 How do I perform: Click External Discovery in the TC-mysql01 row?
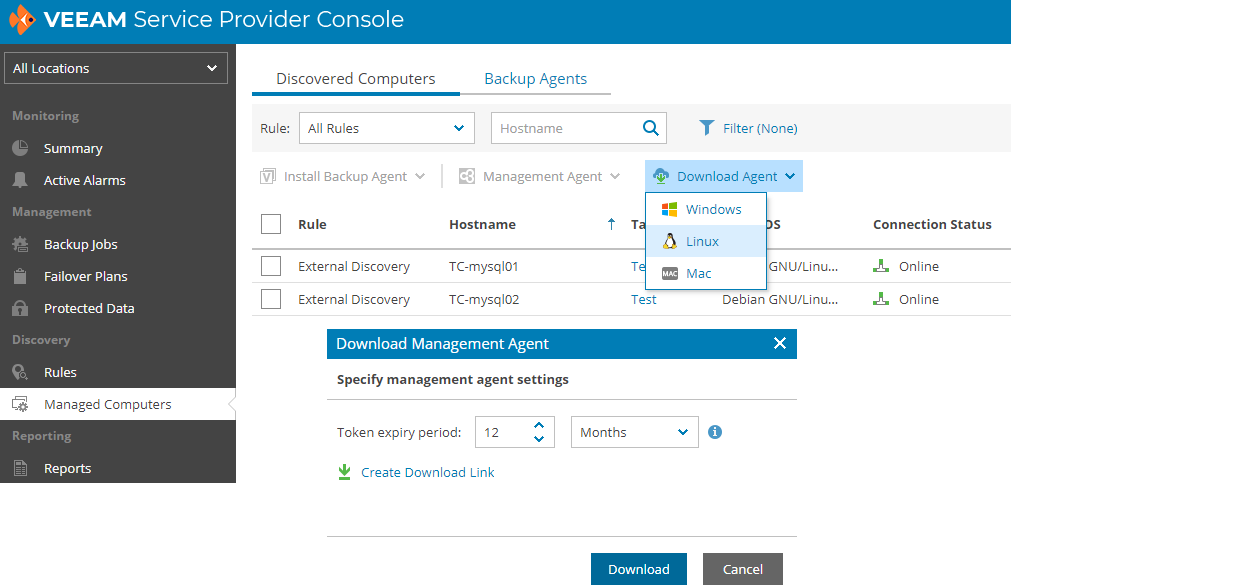354,266
